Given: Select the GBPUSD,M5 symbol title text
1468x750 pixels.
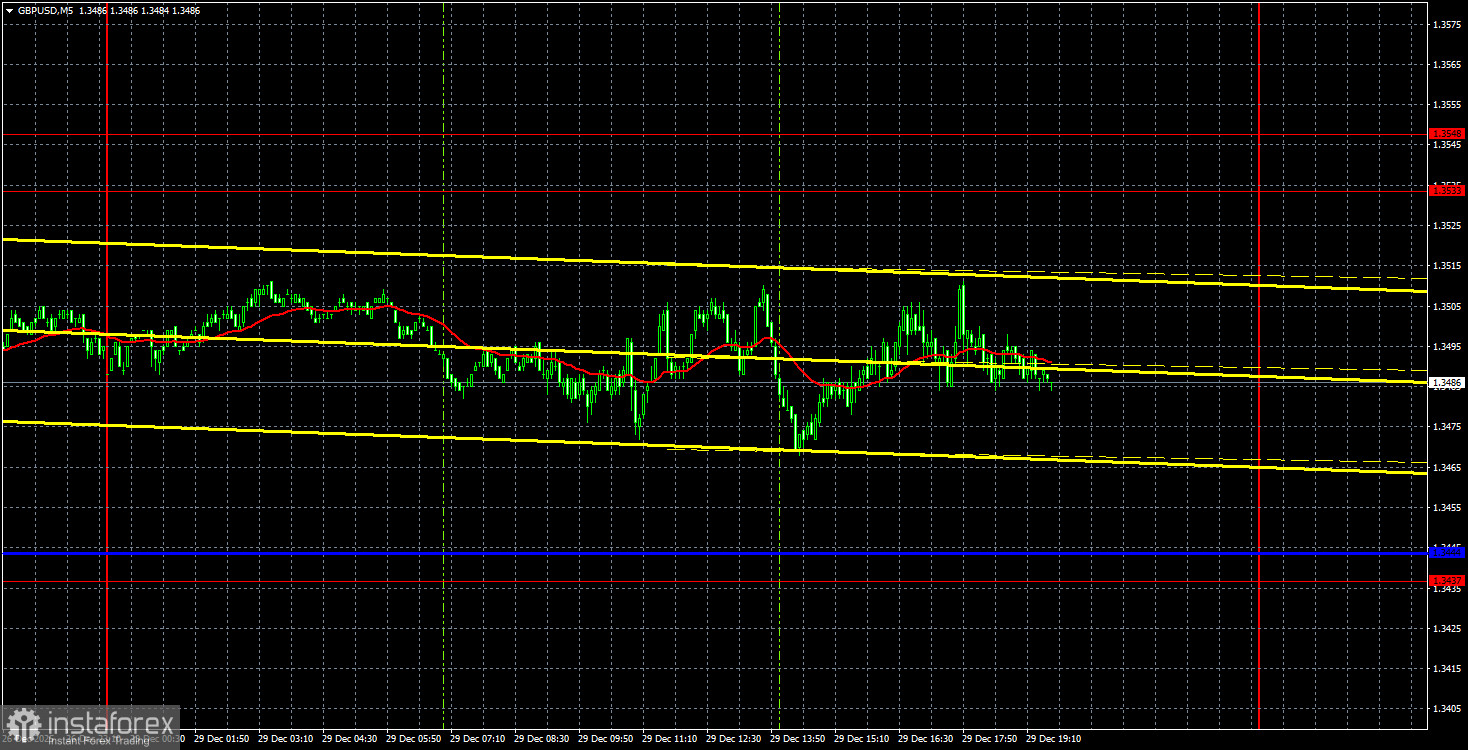Looking at the screenshot, I should [x=50, y=9].
